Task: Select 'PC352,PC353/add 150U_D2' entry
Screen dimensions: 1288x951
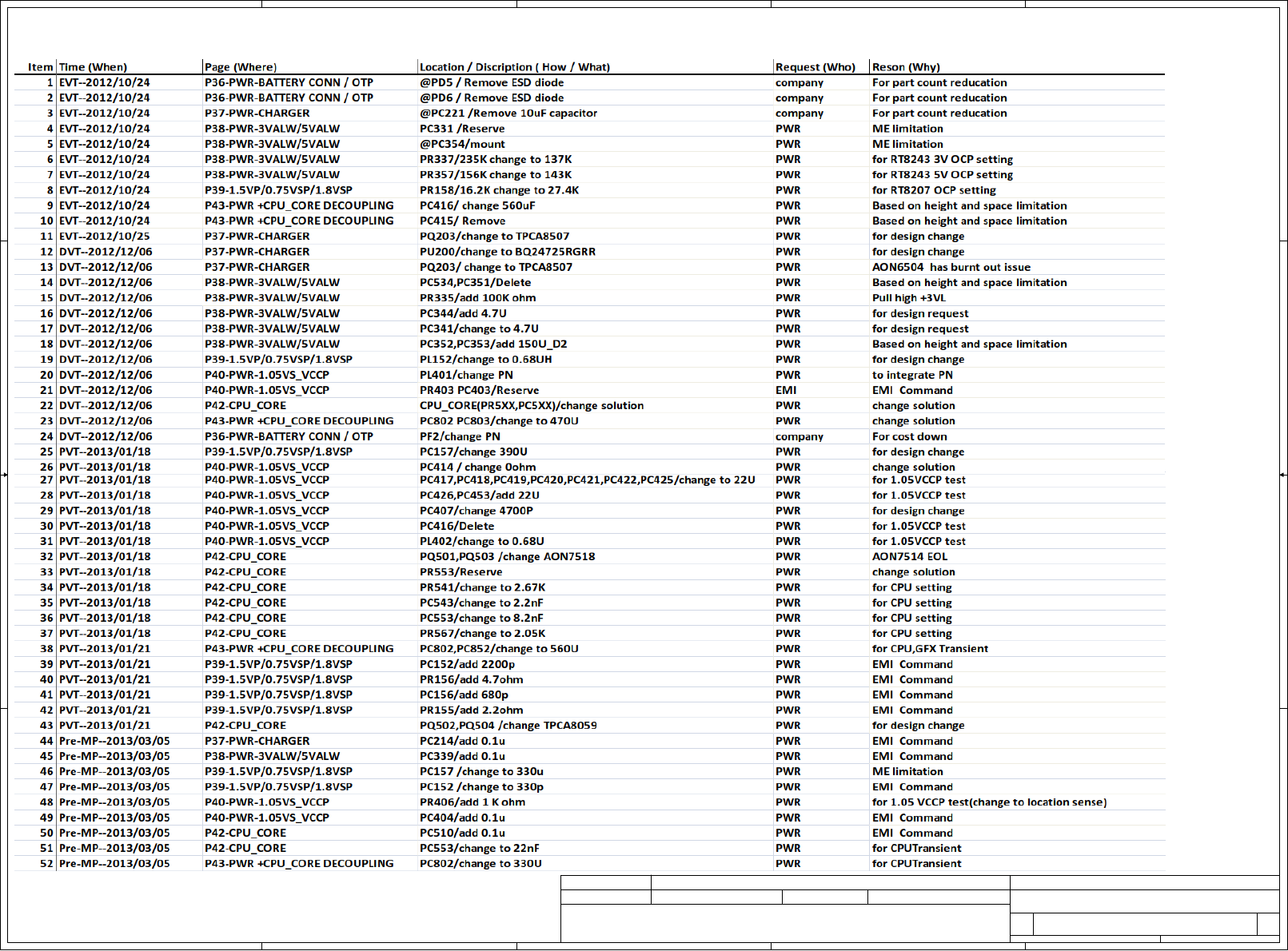Action: click(x=493, y=344)
